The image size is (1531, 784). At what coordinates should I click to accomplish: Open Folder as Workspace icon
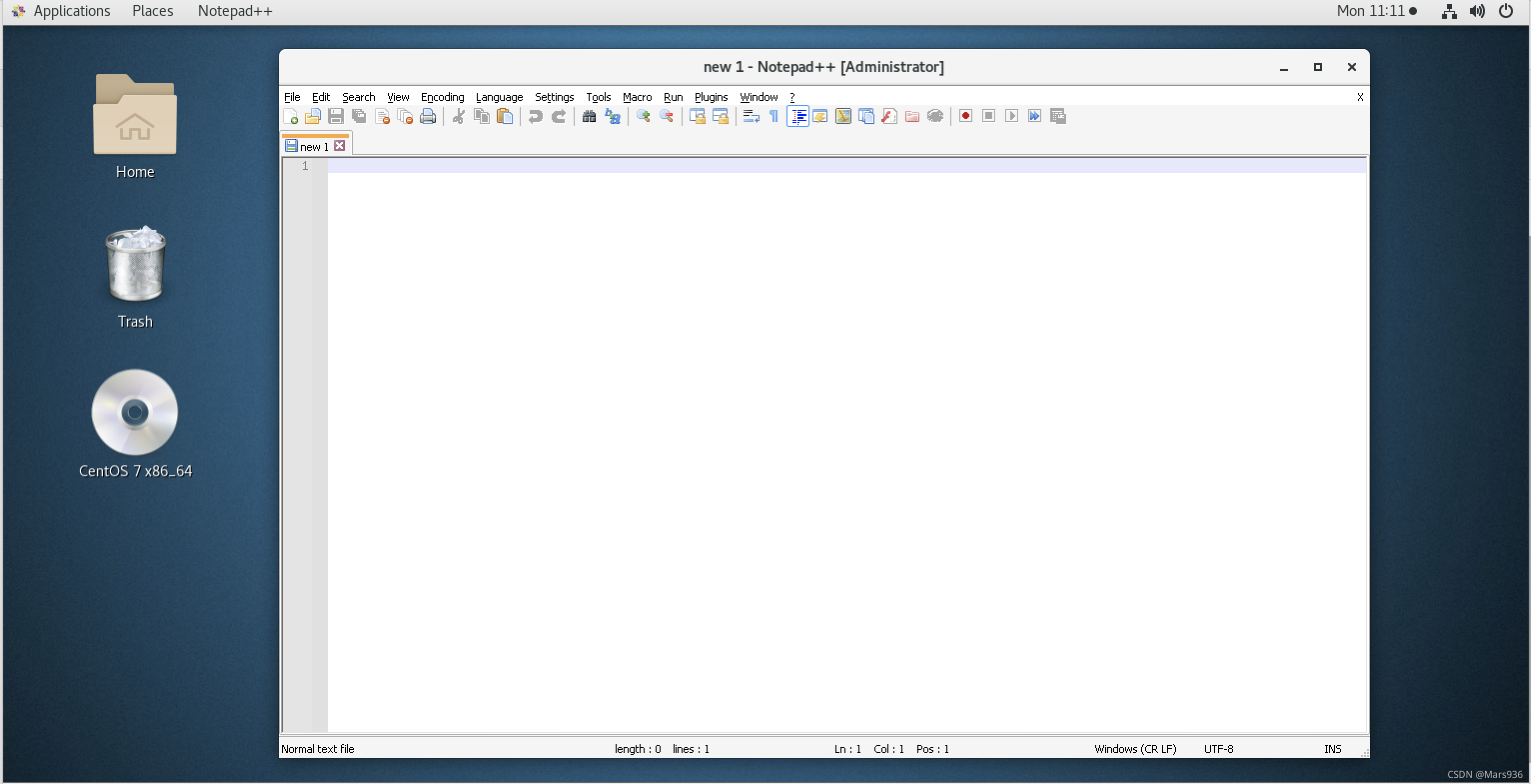912,116
